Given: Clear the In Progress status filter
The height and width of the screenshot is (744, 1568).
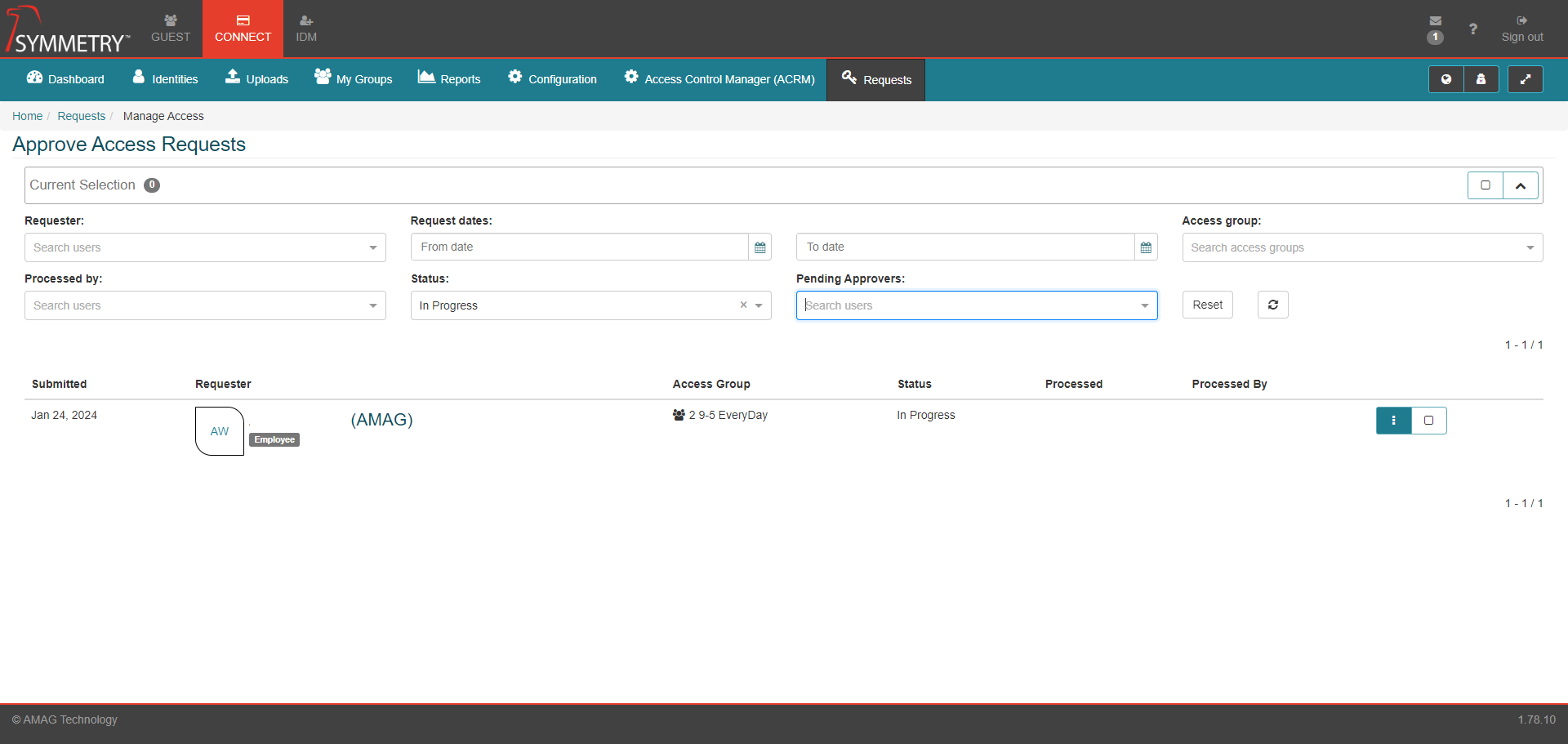Looking at the screenshot, I should point(743,305).
